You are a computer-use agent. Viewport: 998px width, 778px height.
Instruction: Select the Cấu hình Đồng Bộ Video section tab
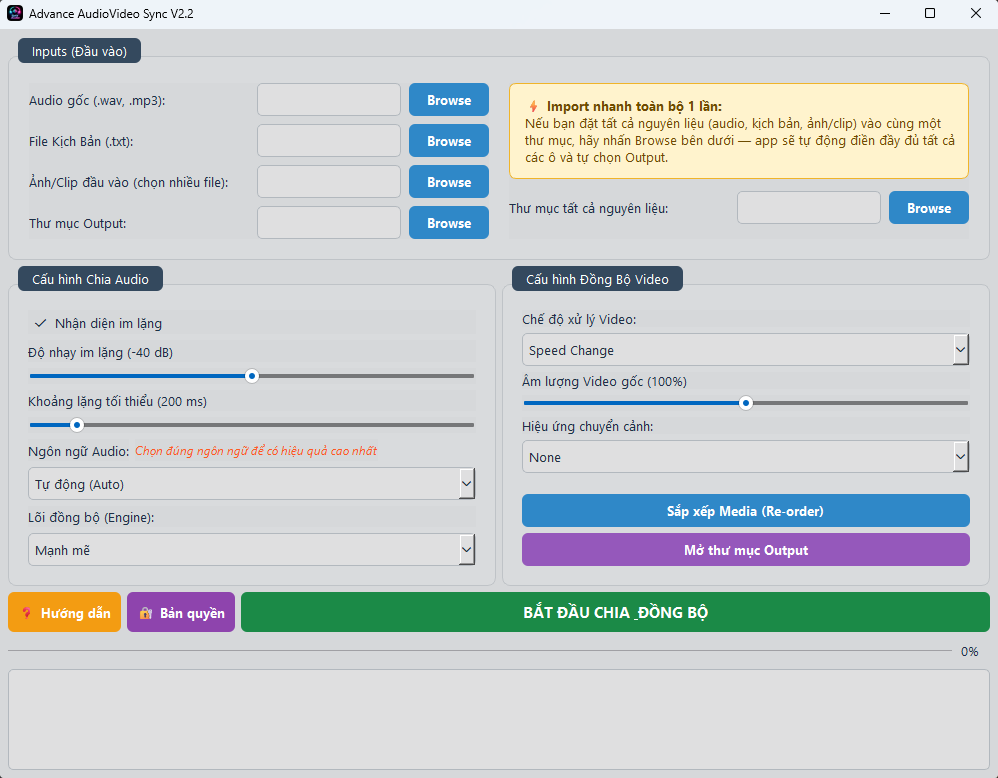(x=597, y=279)
